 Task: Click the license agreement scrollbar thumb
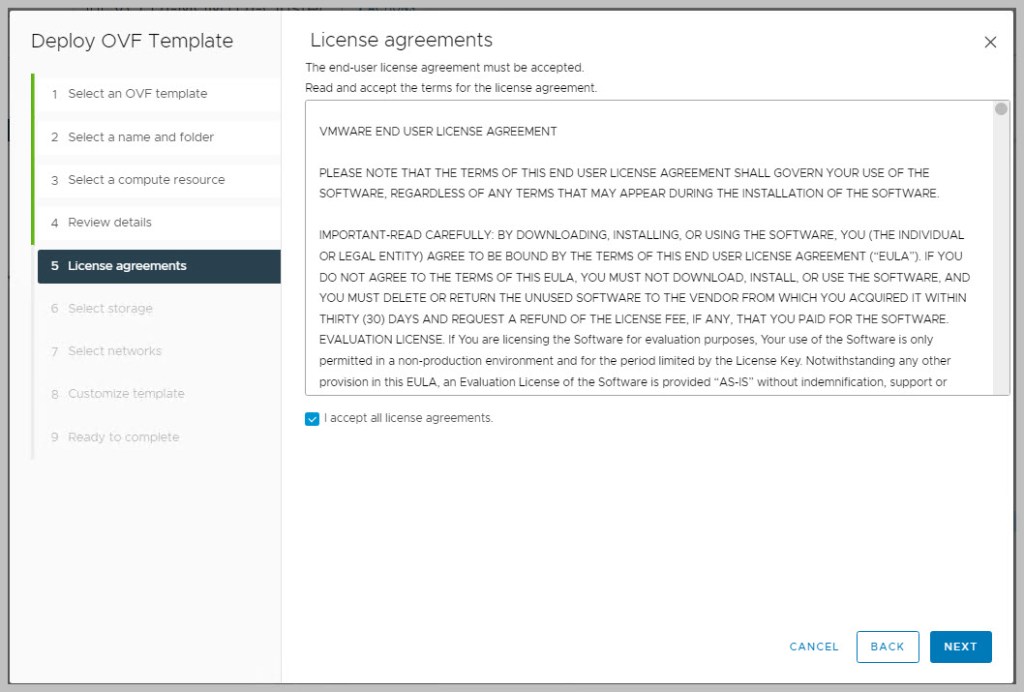tap(1001, 109)
